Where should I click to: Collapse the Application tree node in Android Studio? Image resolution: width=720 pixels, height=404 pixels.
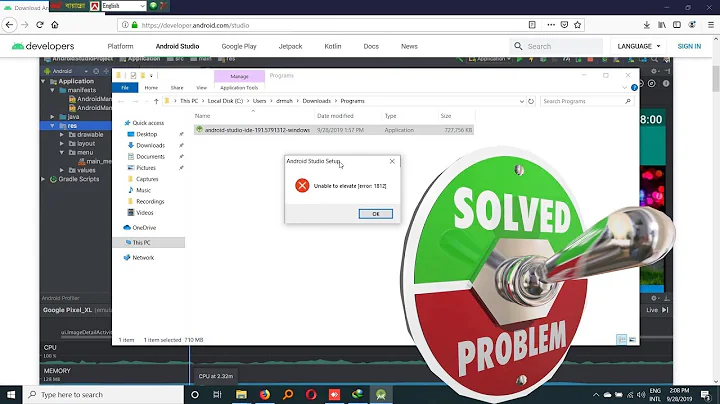[43, 81]
